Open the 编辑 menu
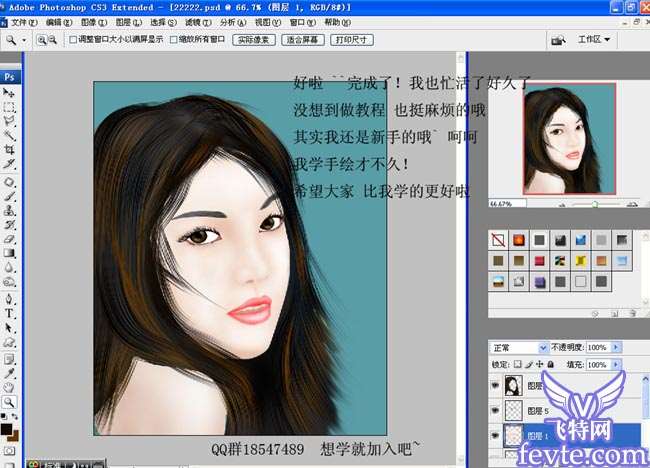The image size is (650, 468). click(x=58, y=22)
